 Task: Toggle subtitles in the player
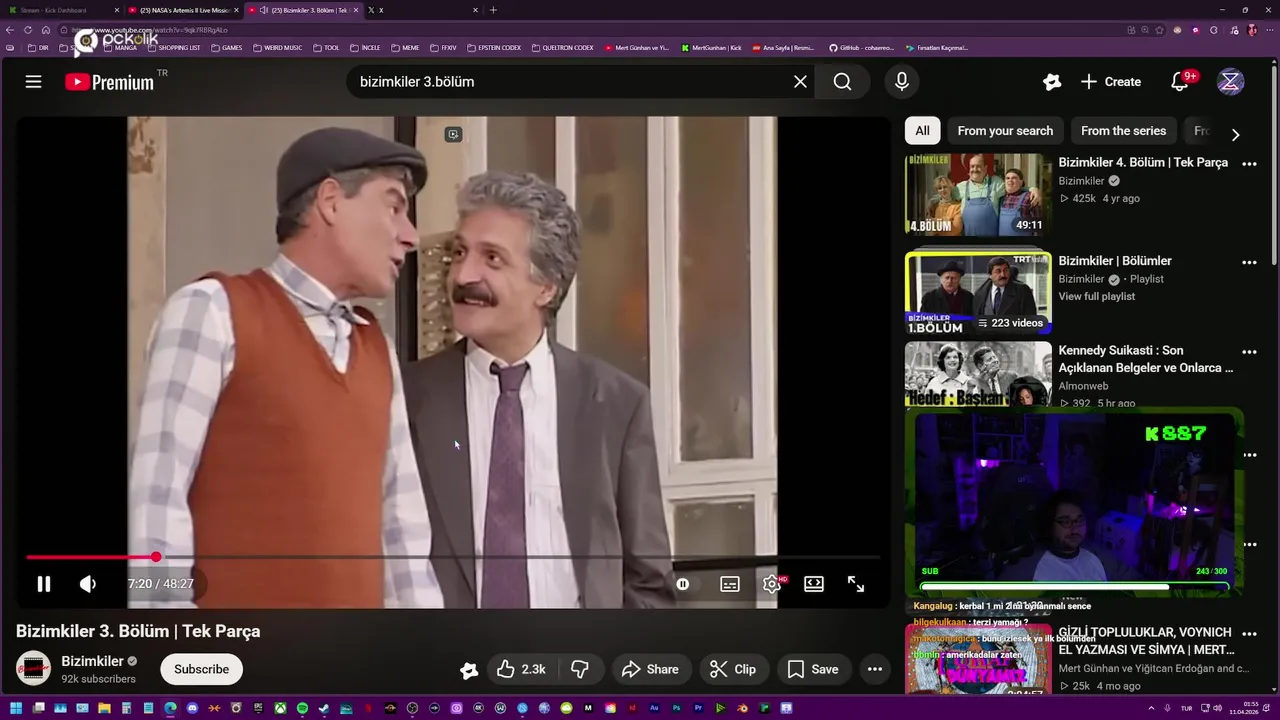pos(730,584)
